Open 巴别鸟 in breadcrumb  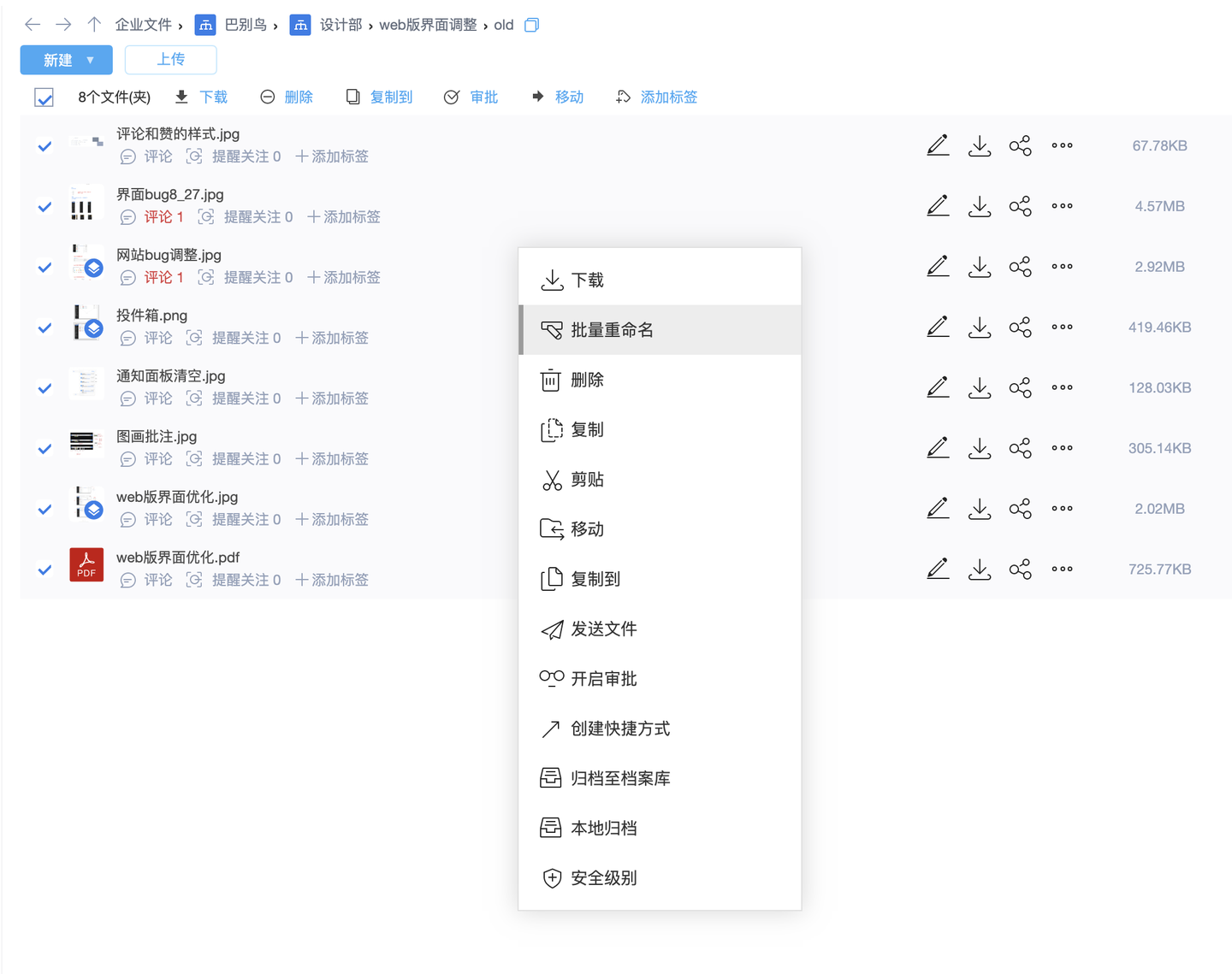(246, 25)
